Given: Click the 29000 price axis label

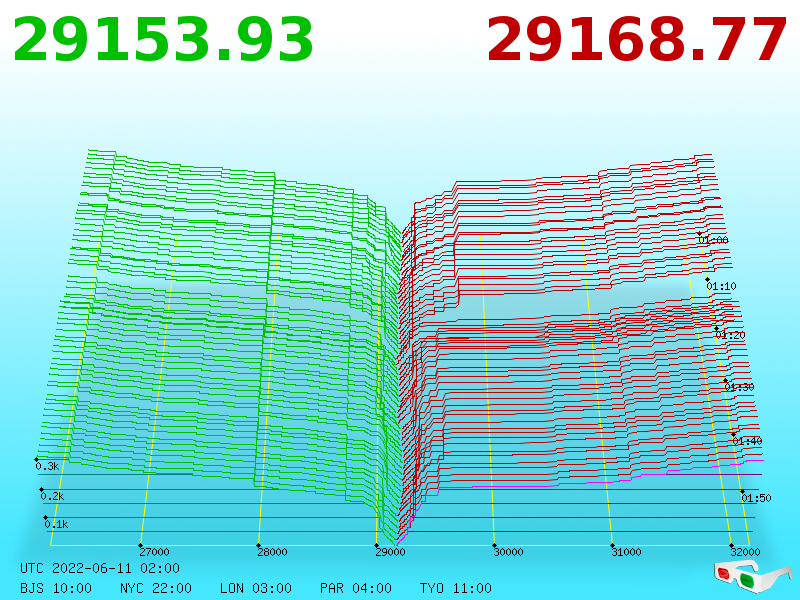Looking at the screenshot, I should (x=390, y=552).
